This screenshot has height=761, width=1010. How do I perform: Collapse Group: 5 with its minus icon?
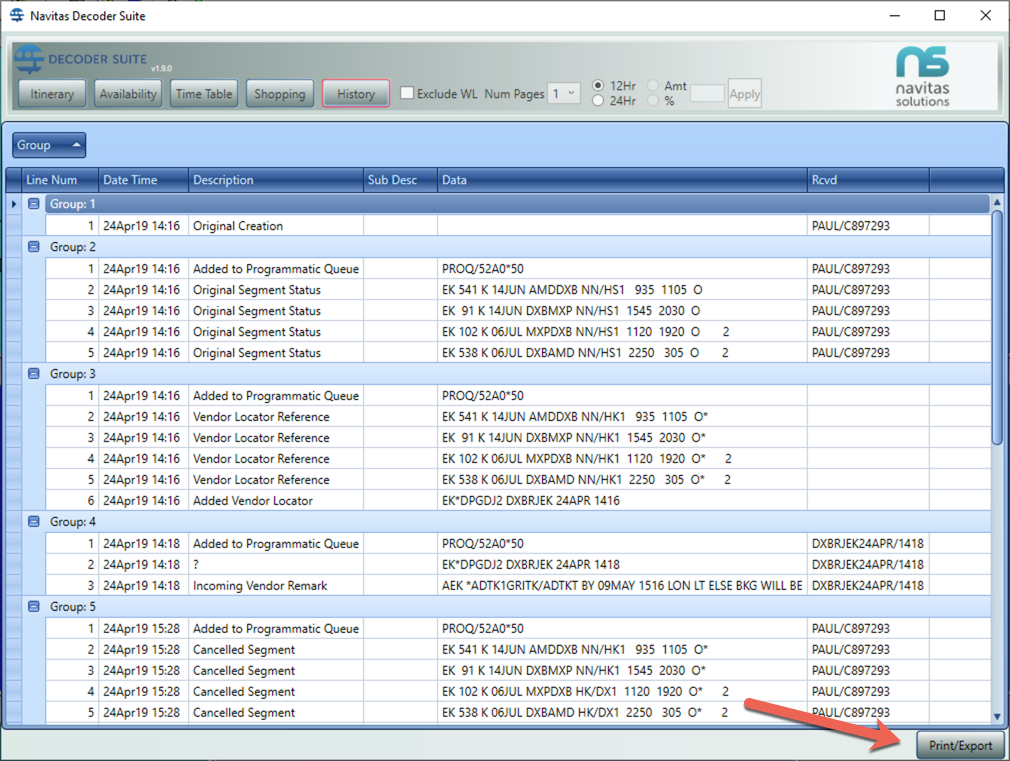[34, 606]
